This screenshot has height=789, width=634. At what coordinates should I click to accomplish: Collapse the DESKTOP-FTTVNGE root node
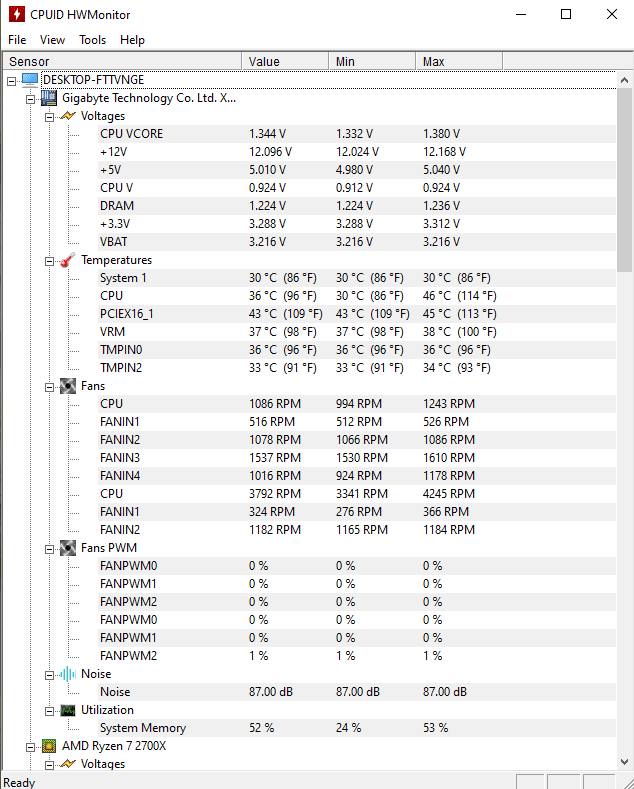click(12, 81)
